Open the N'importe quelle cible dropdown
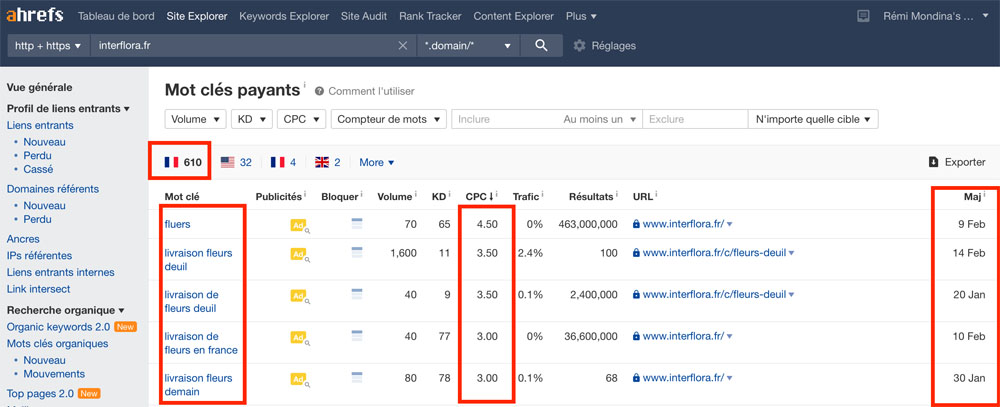Viewport: 1000px width, 407px height. [x=813, y=119]
